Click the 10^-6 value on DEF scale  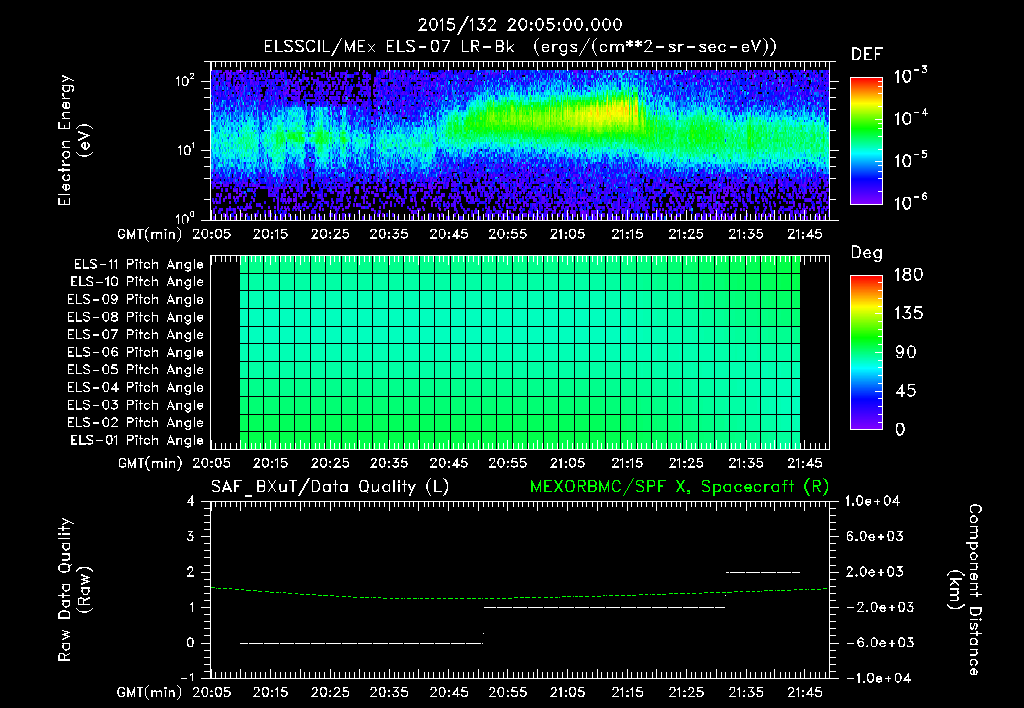pos(911,202)
